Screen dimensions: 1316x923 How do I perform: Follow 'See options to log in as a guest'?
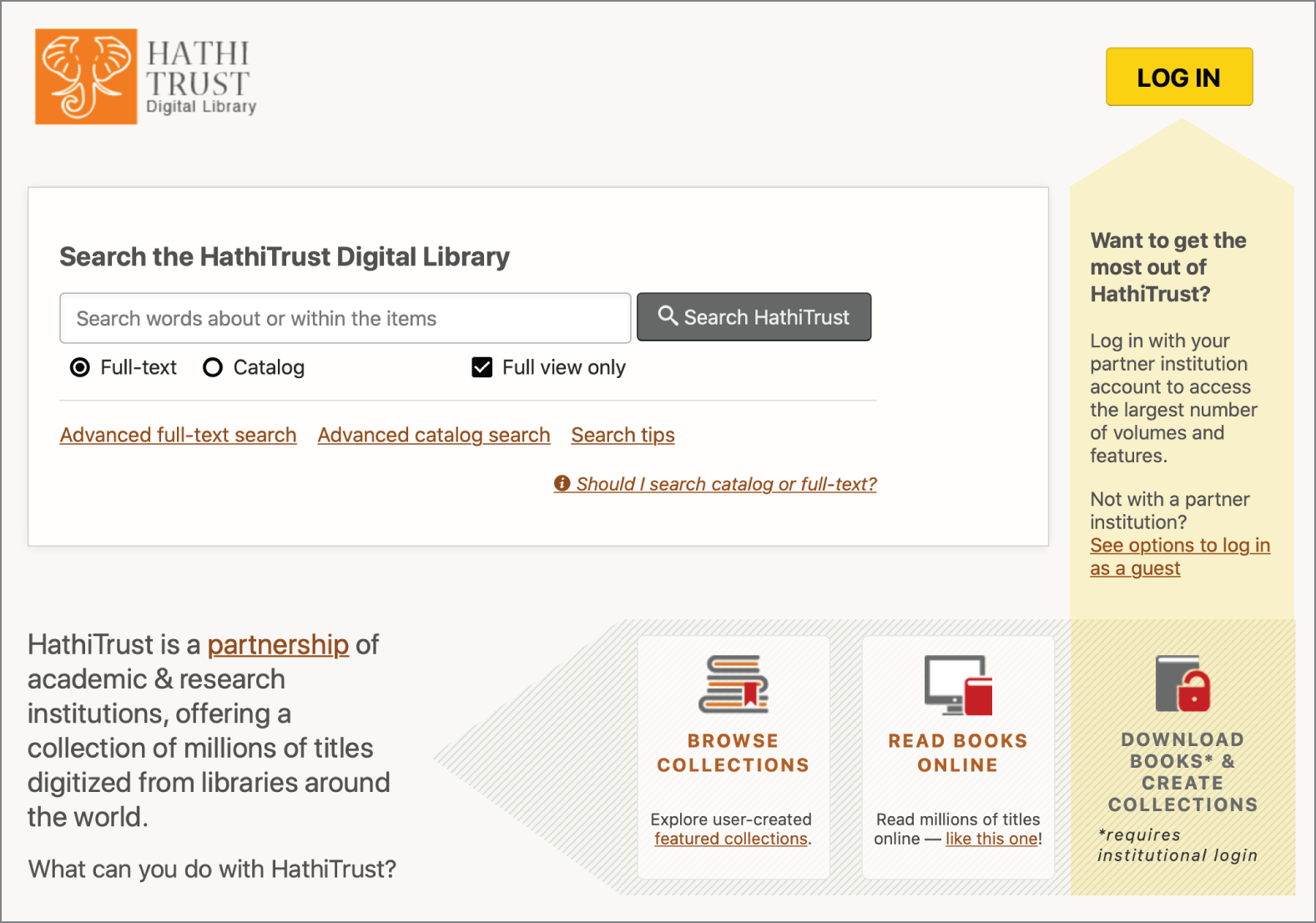coord(1180,557)
